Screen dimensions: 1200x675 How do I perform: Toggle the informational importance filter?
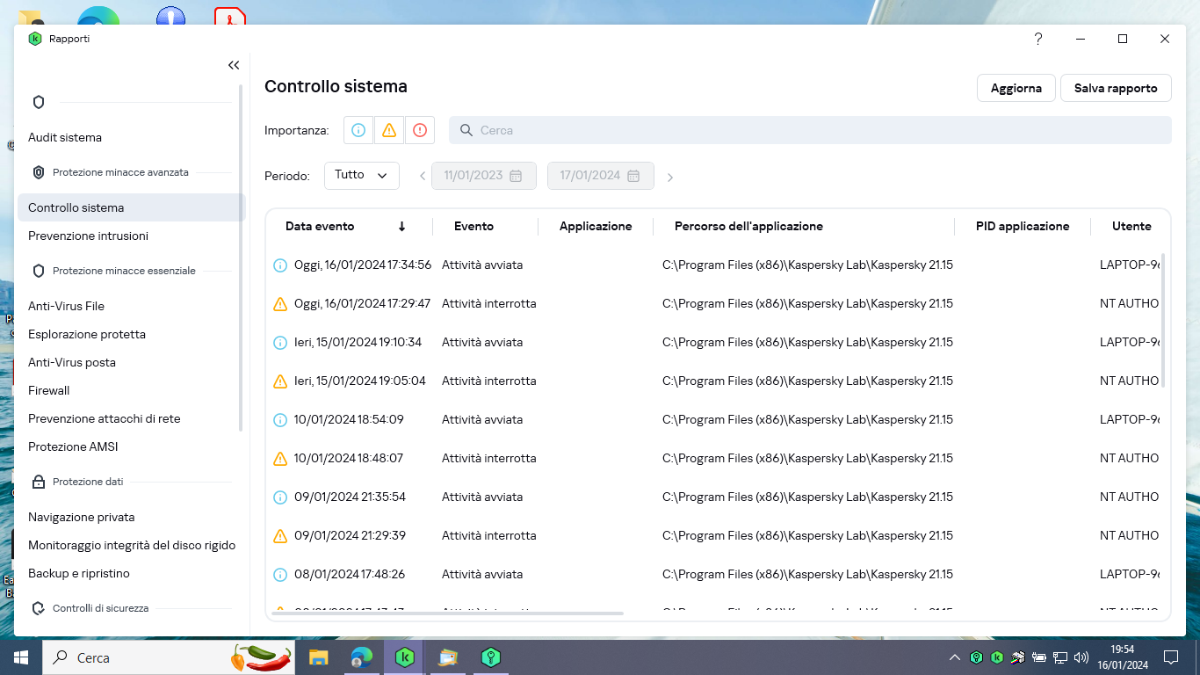coord(359,130)
